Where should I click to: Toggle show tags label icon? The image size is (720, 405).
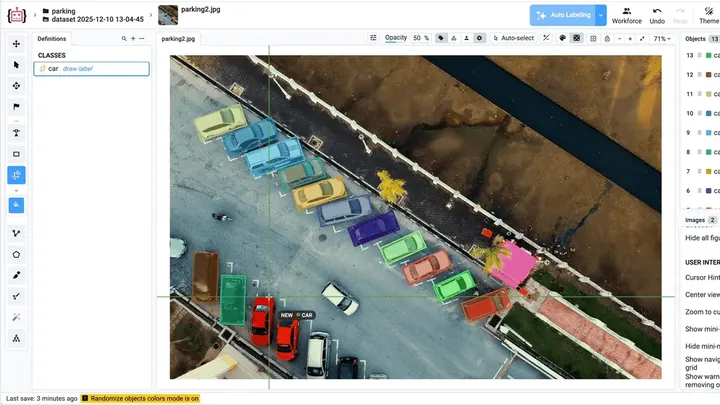(x=441, y=38)
